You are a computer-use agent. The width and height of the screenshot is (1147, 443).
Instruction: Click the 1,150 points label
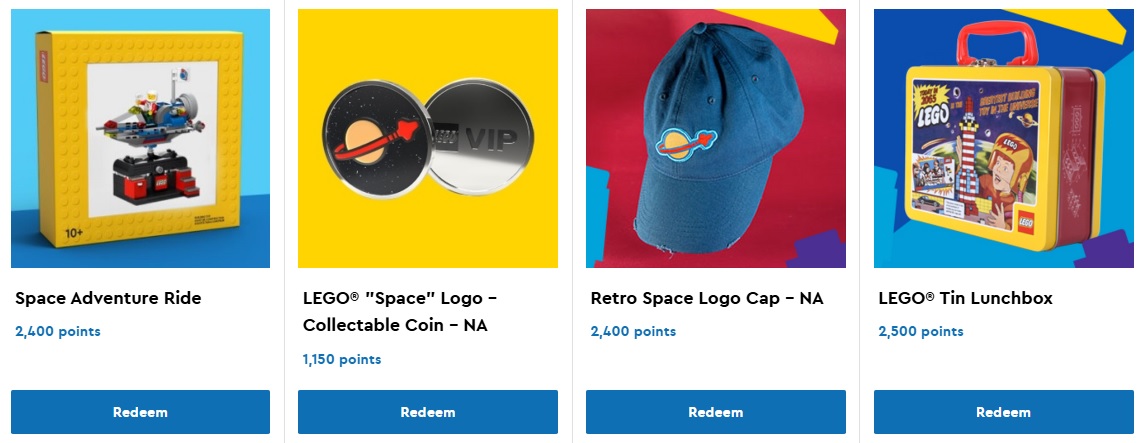(x=342, y=359)
